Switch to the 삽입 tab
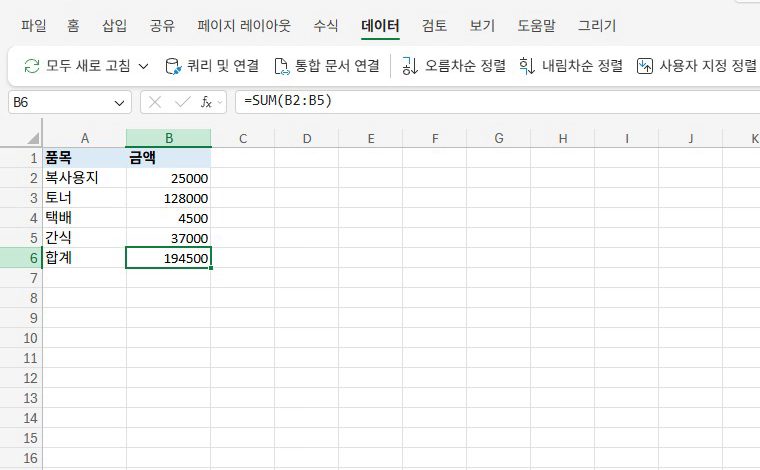 coord(114,25)
